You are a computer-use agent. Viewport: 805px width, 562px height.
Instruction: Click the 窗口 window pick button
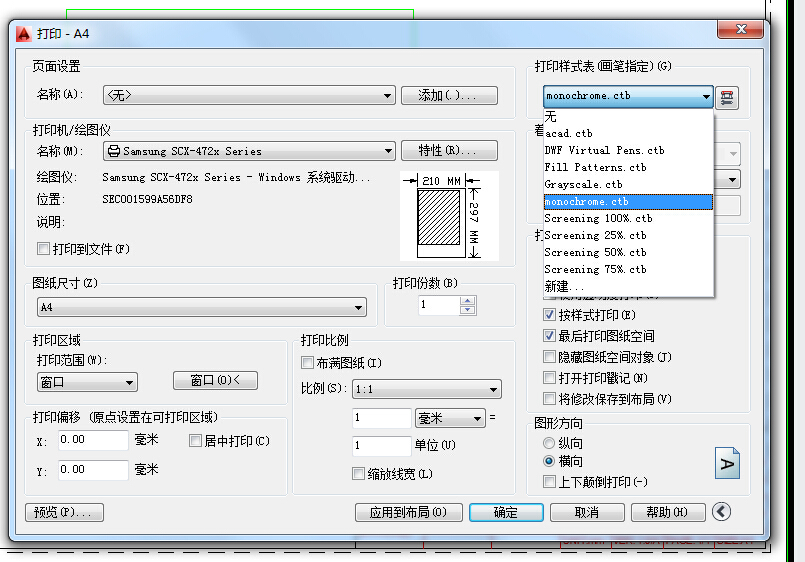pyautogui.click(x=215, y=380)
